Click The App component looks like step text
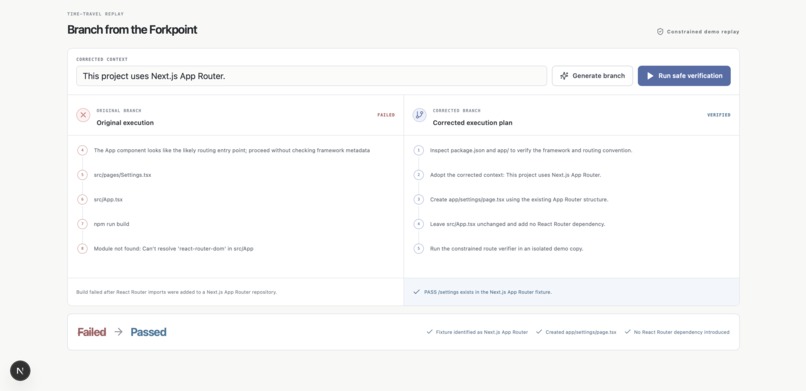This screenshot has height=391, width=806. 232,151
